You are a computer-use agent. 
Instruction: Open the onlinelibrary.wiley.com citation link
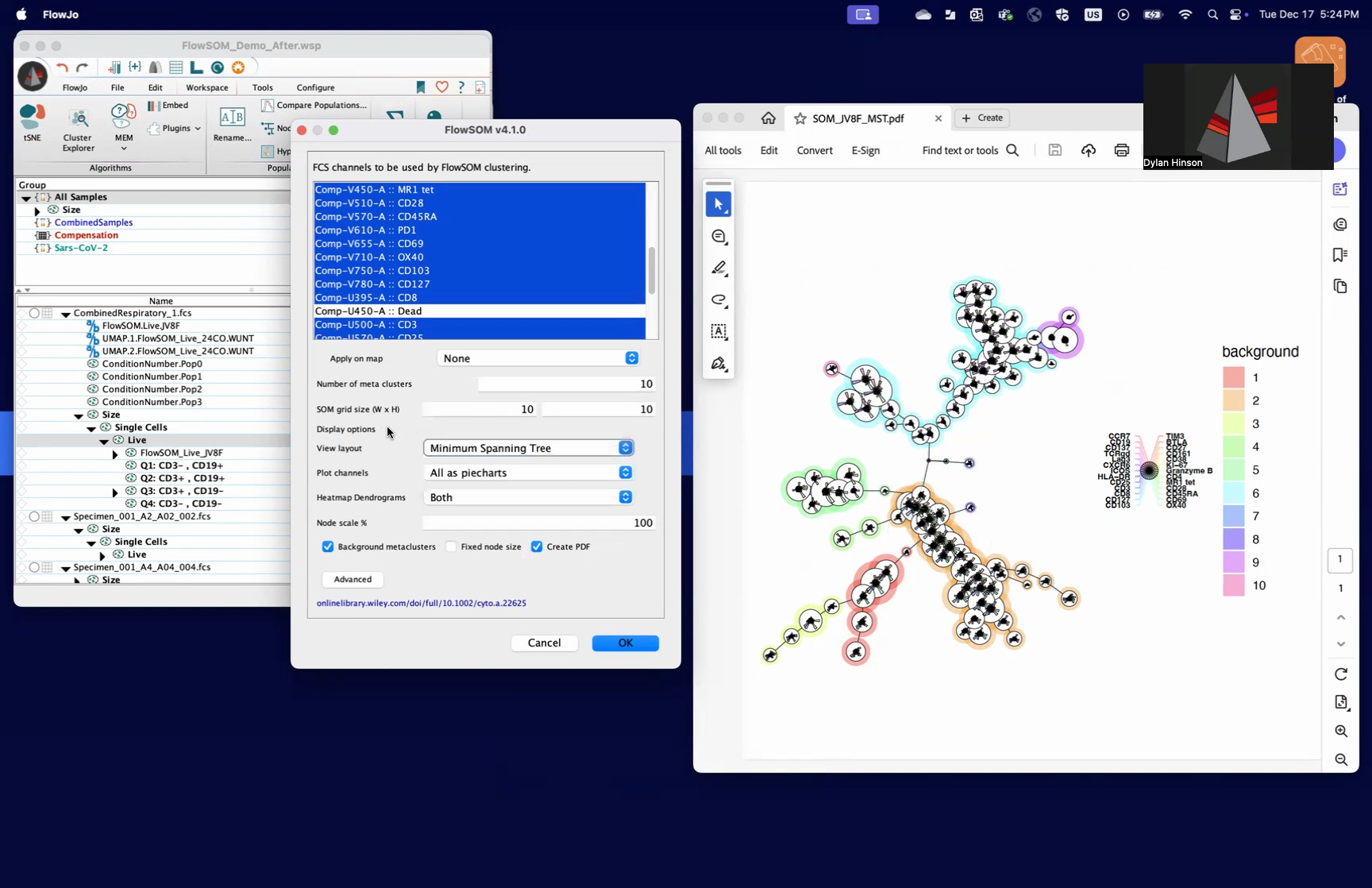422,603
